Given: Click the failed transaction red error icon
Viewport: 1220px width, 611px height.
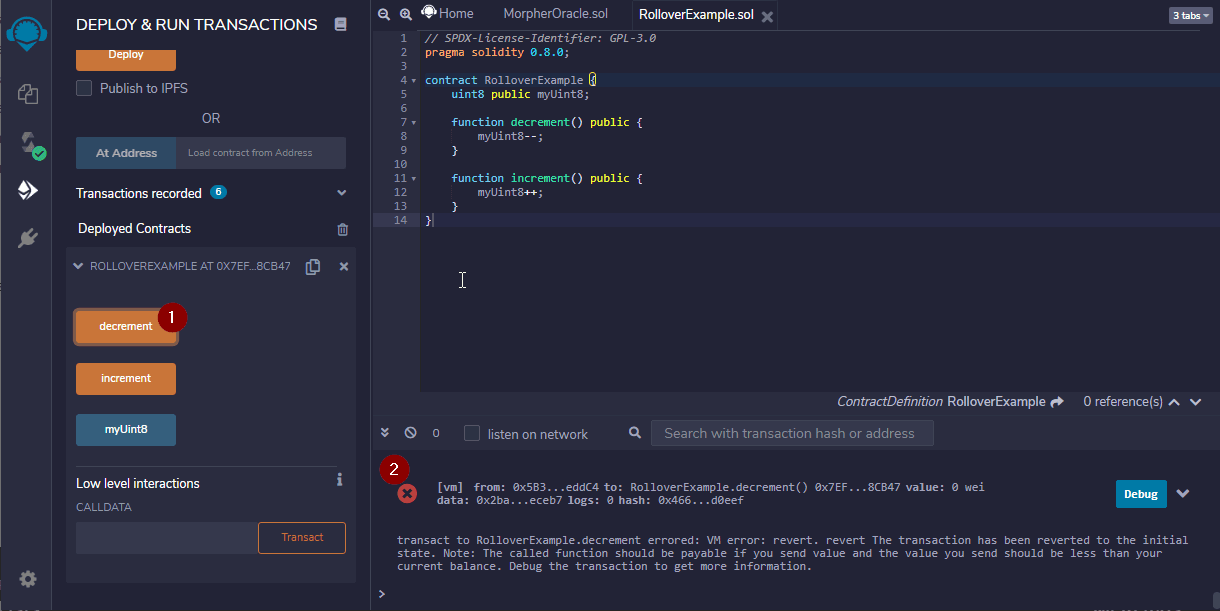Looking at the screenshot, I should point(407,493).
